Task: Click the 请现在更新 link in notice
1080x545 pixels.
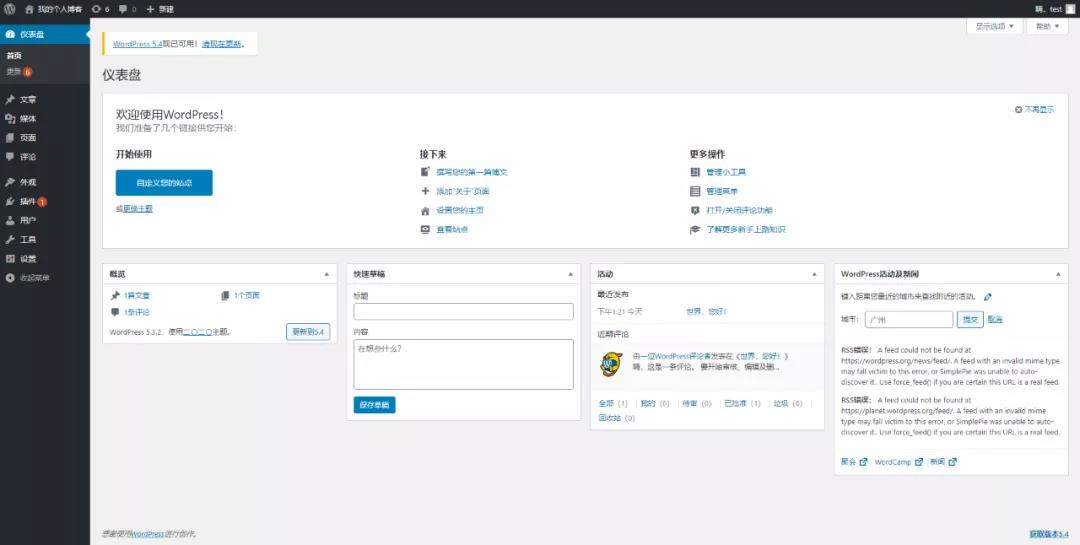Action: coord(222,44)
